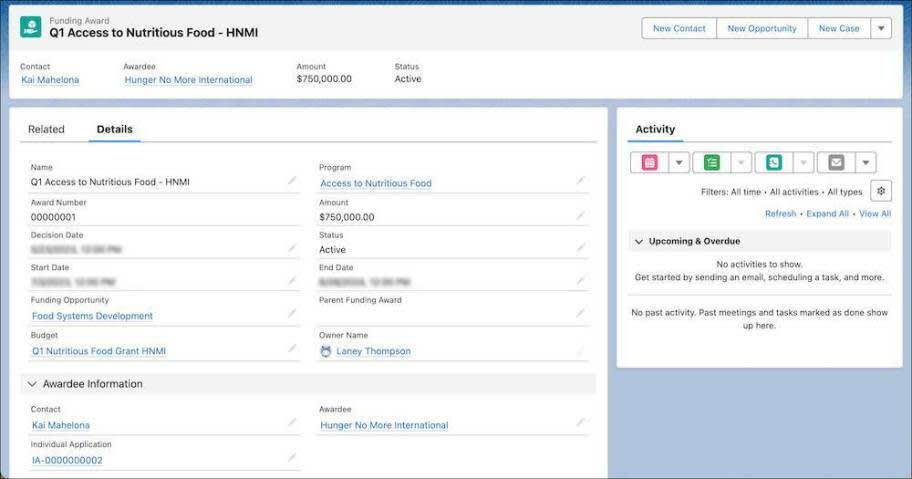Click the Award Number value 00000001
The image size is (912, 479).
coord(53,217)
